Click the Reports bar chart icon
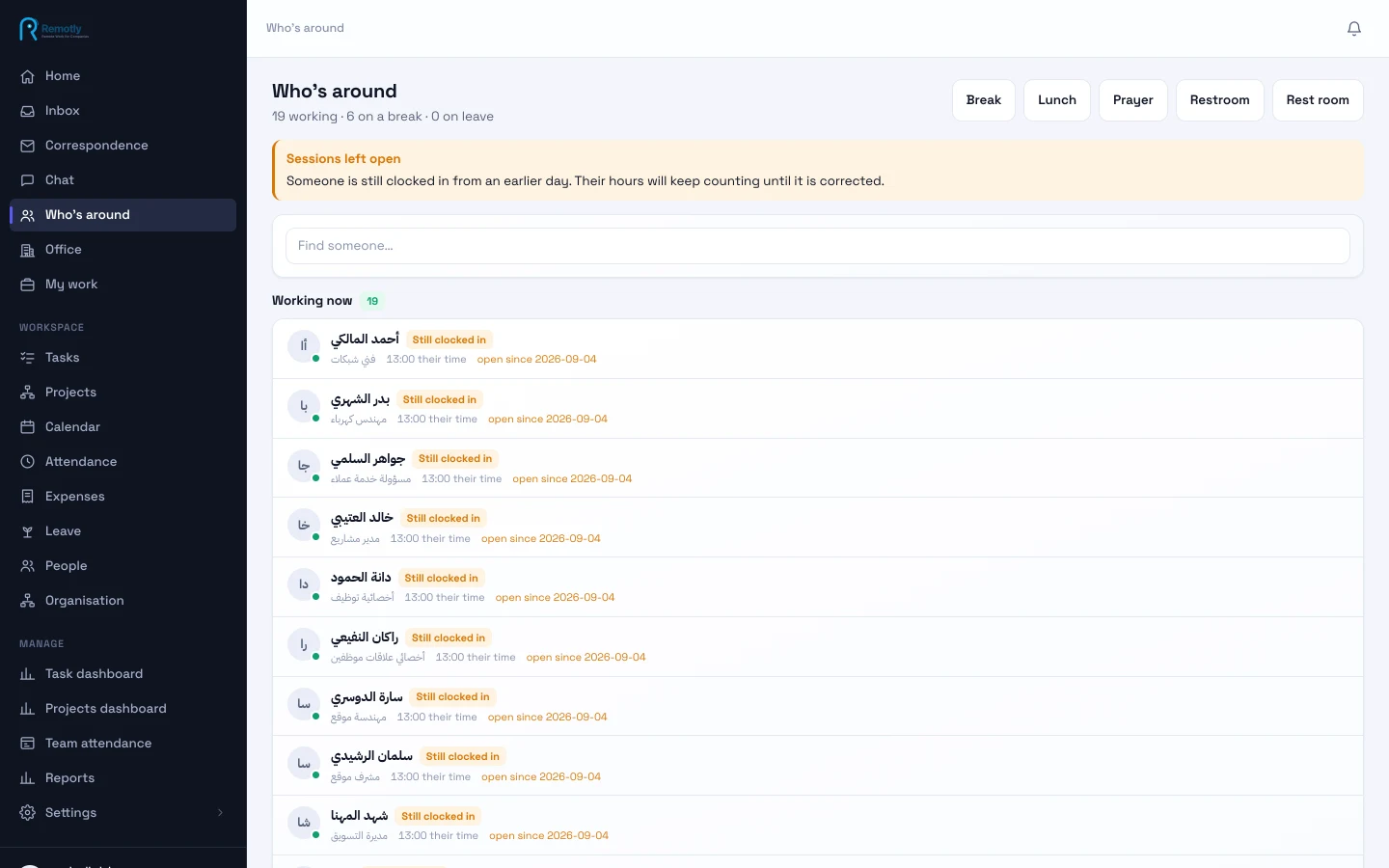 (28, 778)
